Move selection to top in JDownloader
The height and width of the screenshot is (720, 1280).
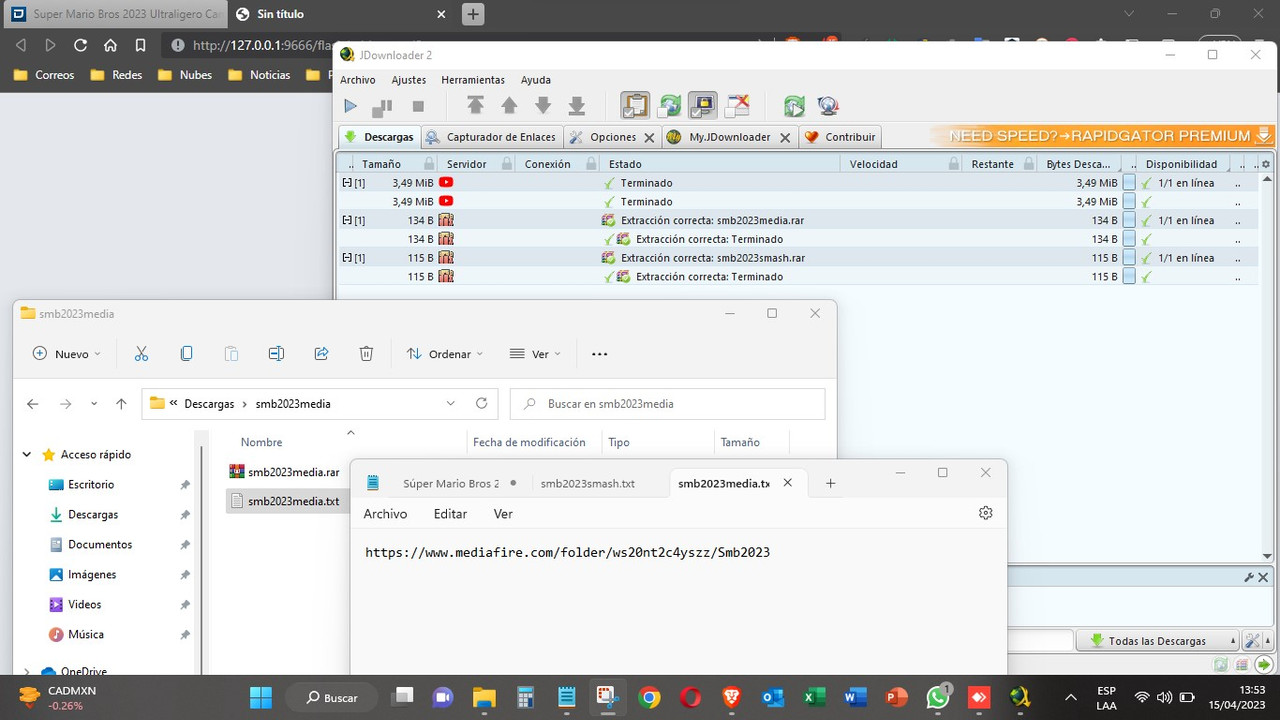coord(475,106)
